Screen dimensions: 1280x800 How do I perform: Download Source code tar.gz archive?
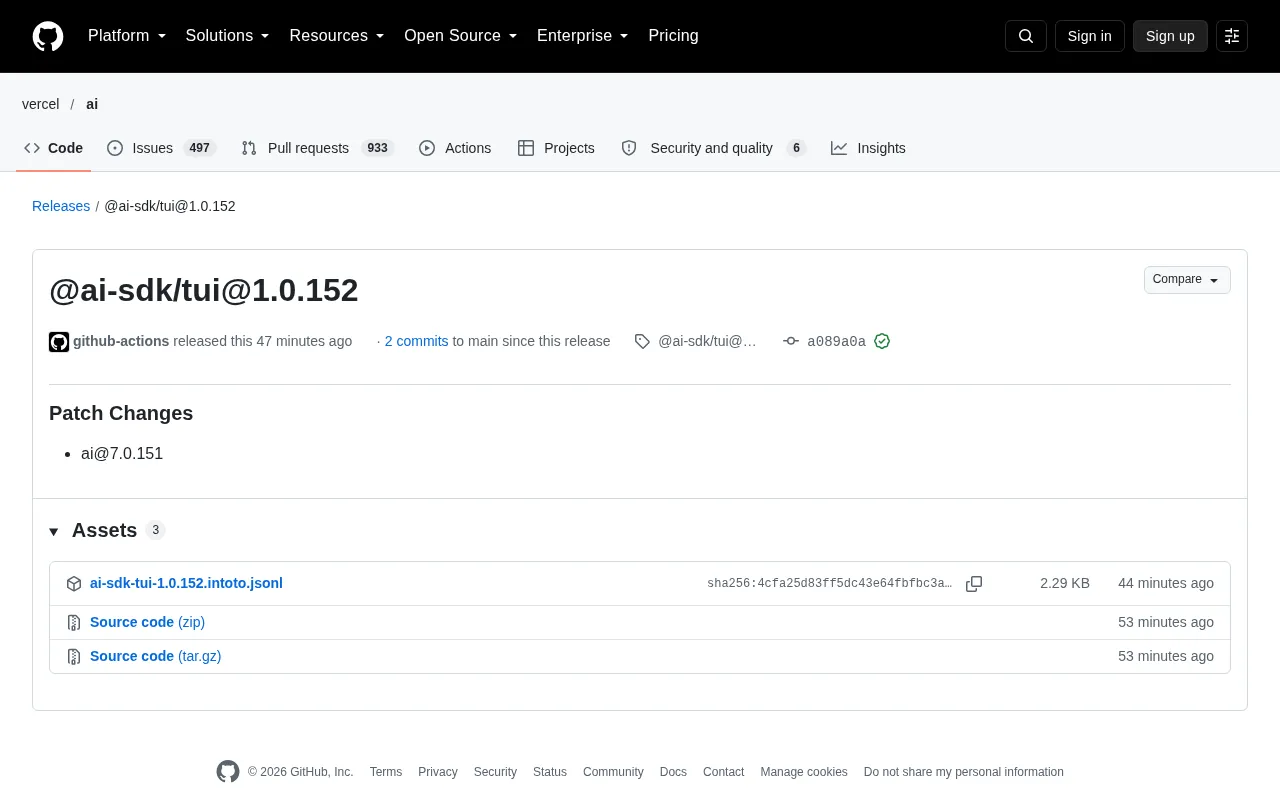(155, 656)
